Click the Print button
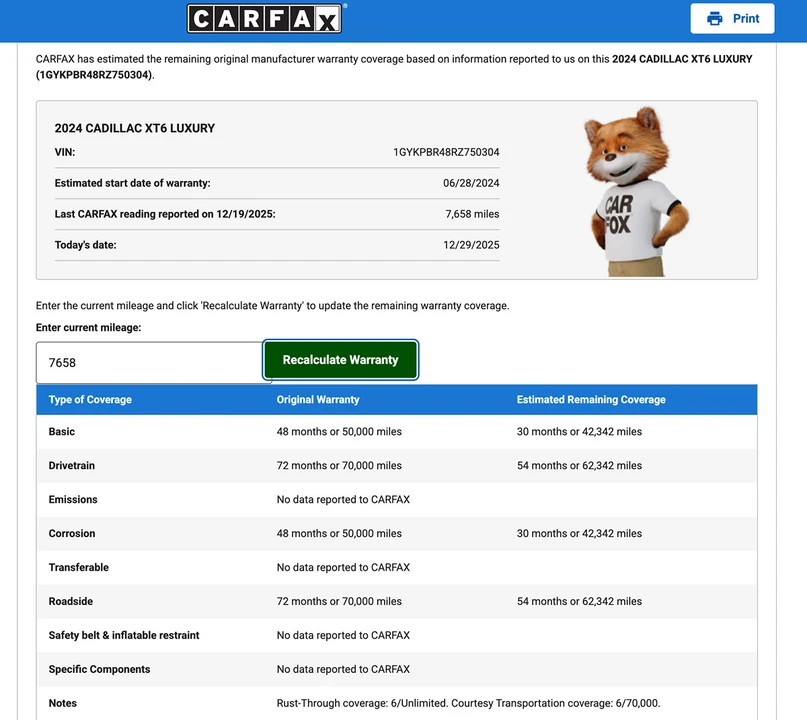Image resolution: width=807 pixels, height=720 pixels. click(732, 19)
